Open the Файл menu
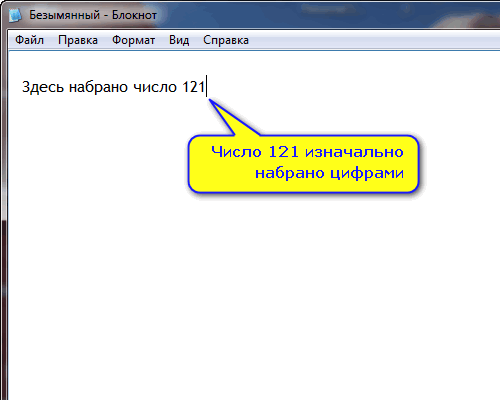500x400 pixels. (x=29, y=40)
